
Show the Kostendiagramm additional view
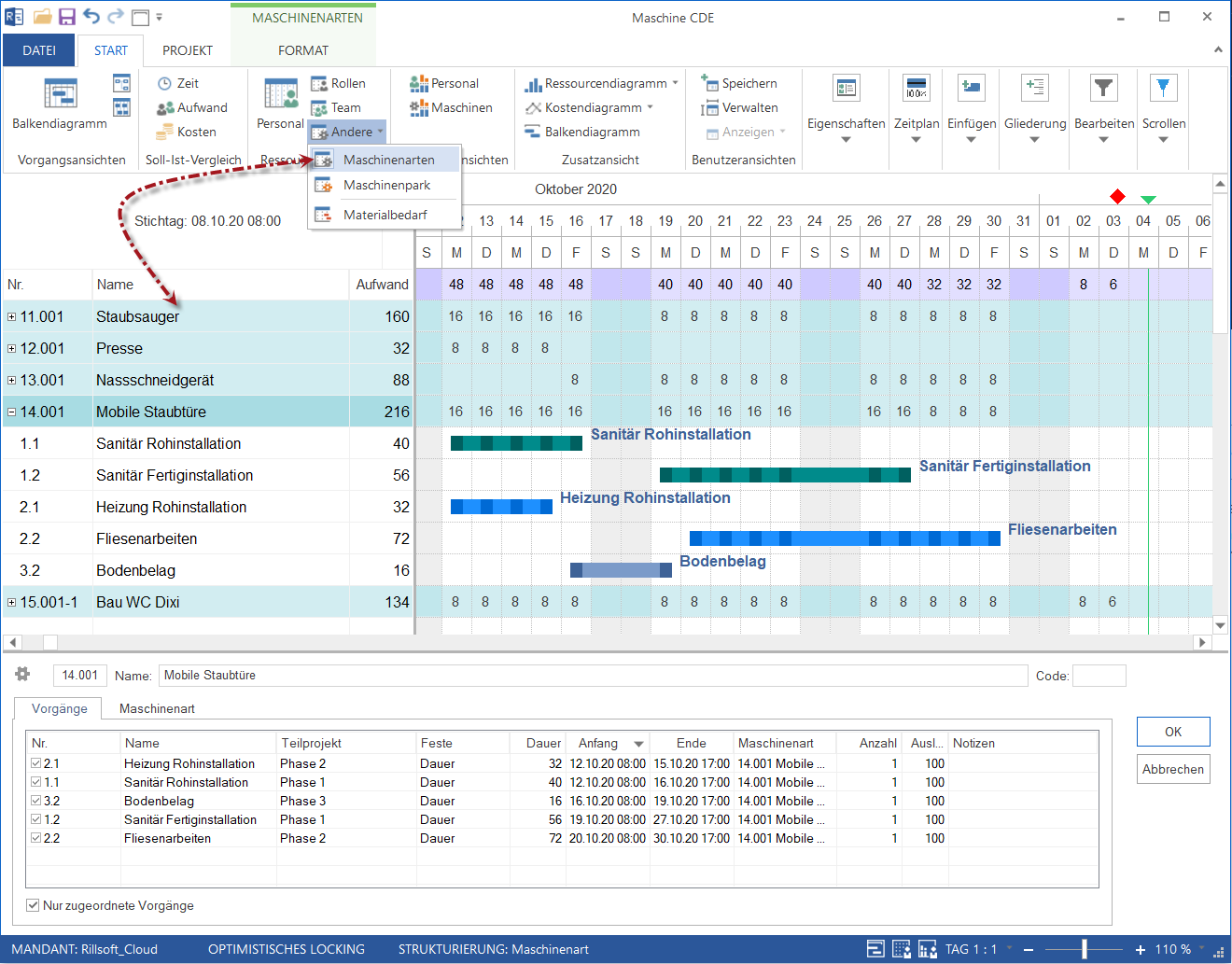click(x=588, y=107)
